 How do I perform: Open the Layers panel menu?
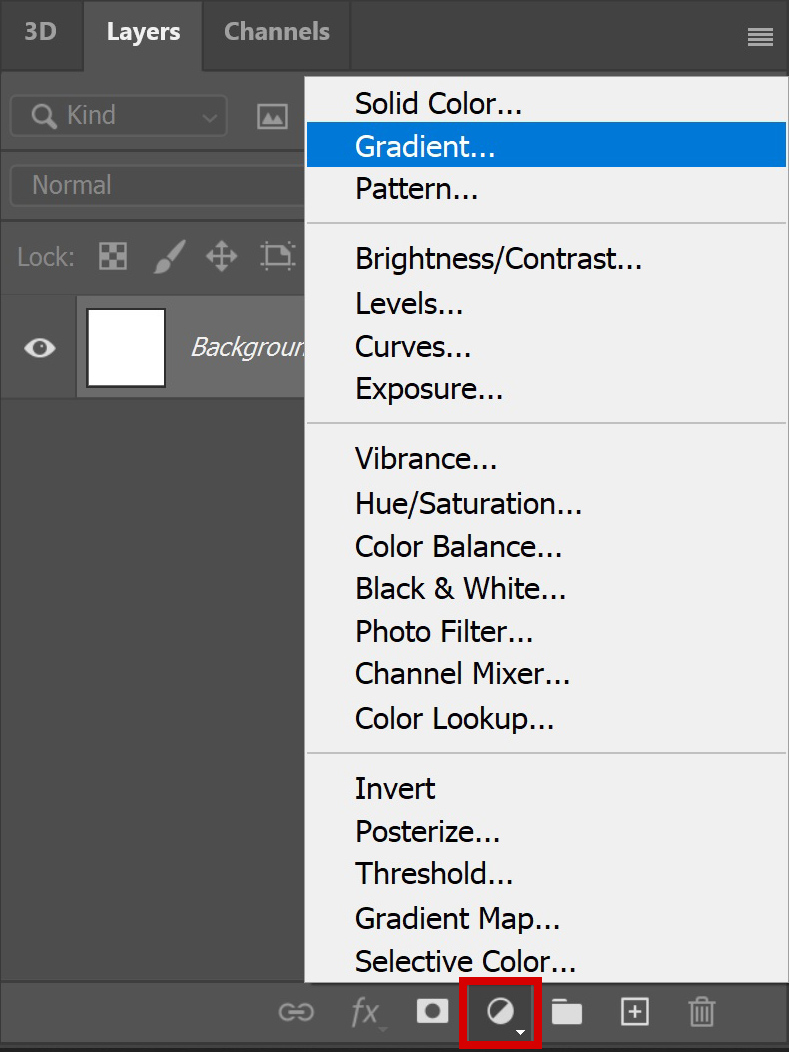760,36
